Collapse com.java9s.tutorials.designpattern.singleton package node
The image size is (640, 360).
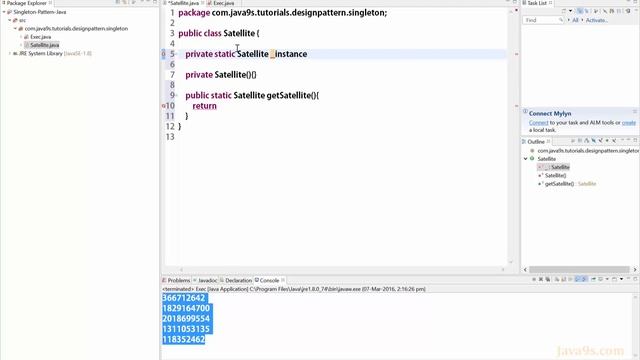pos(15,29)
